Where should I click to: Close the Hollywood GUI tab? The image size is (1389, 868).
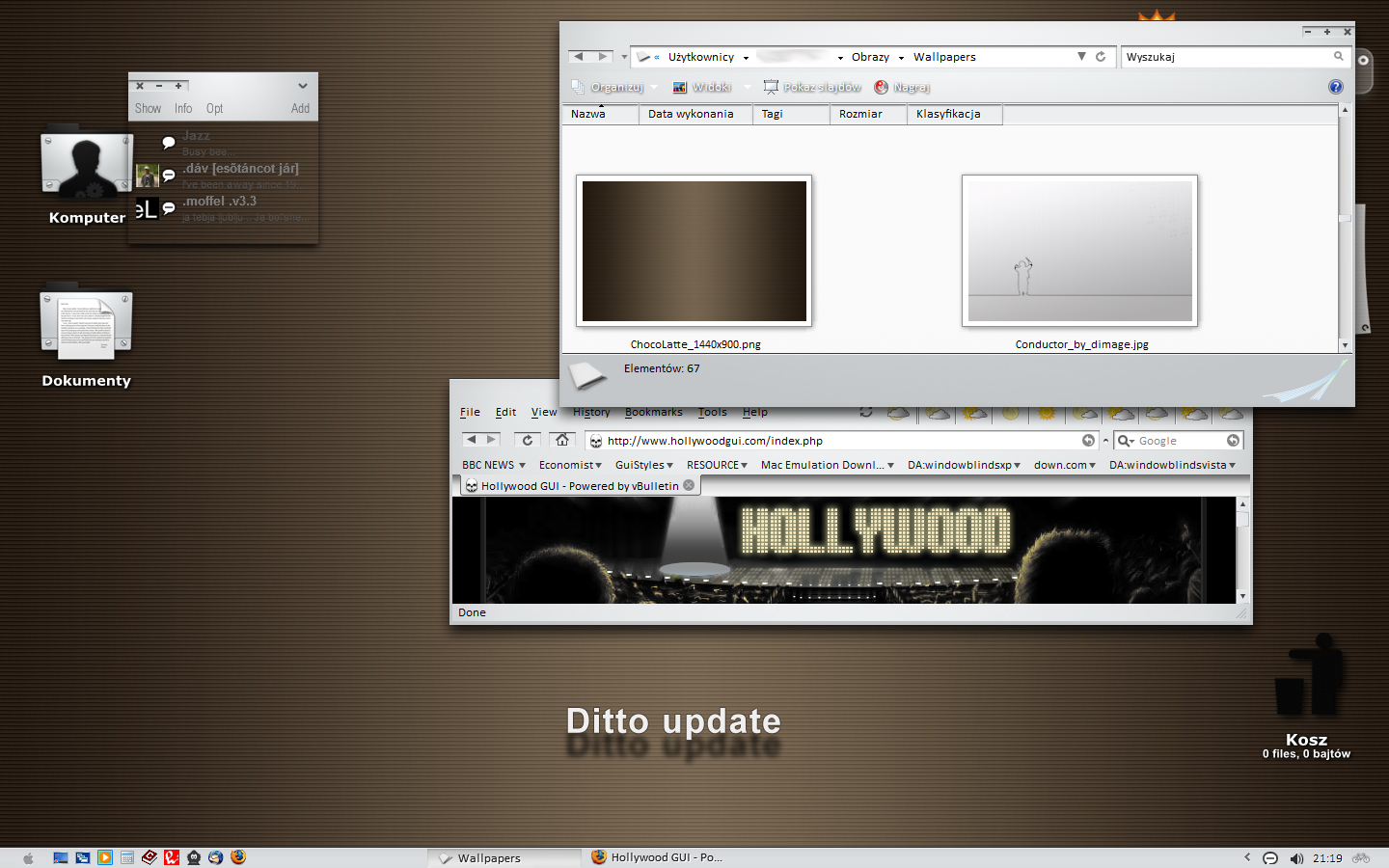coord(689,485)
